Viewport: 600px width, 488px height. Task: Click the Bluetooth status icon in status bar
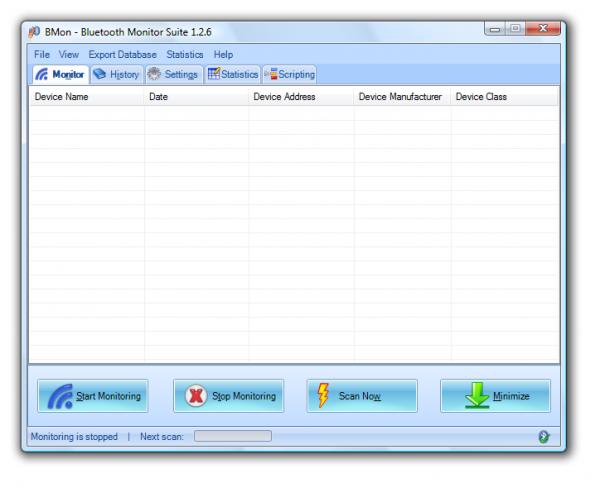[544, 437]
